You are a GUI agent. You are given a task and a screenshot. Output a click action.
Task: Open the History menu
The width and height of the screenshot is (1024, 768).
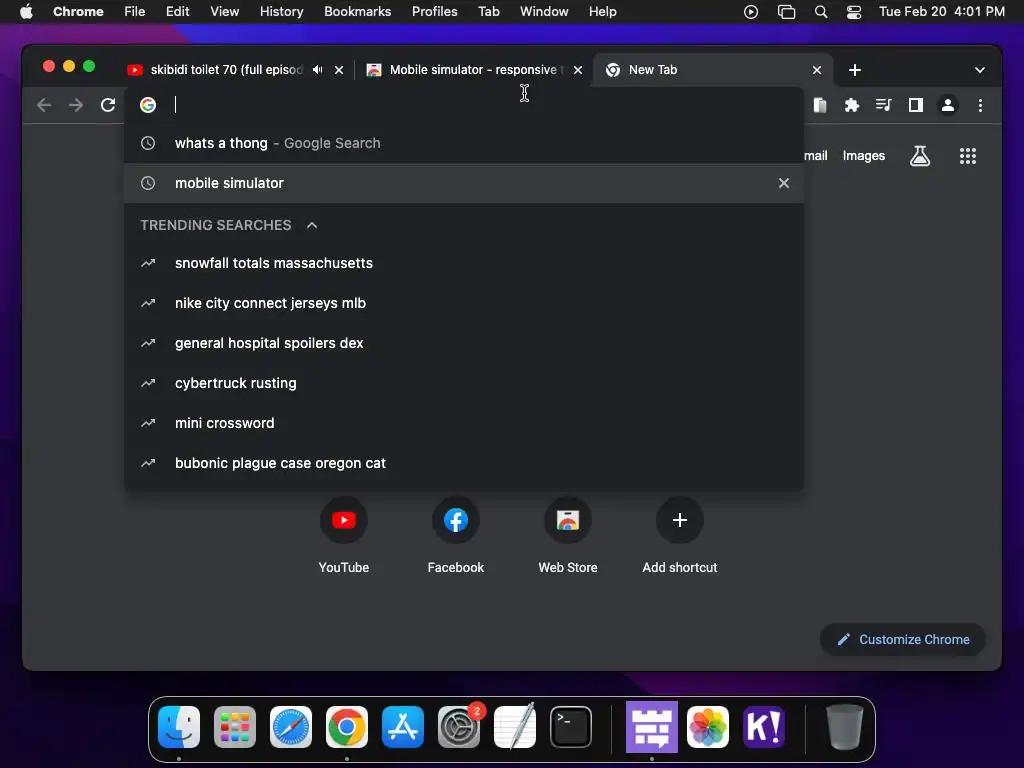[x=281, y=12]
